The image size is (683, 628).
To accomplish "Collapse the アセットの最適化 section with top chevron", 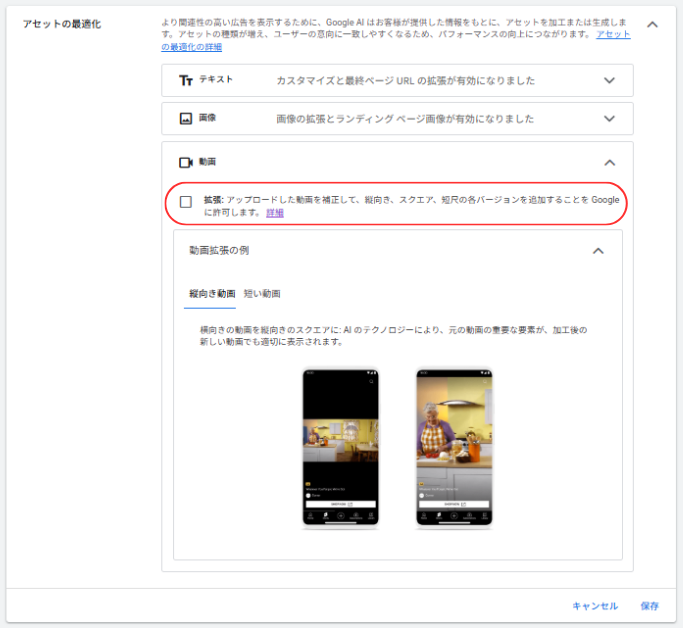I will (x=652, y=24).
